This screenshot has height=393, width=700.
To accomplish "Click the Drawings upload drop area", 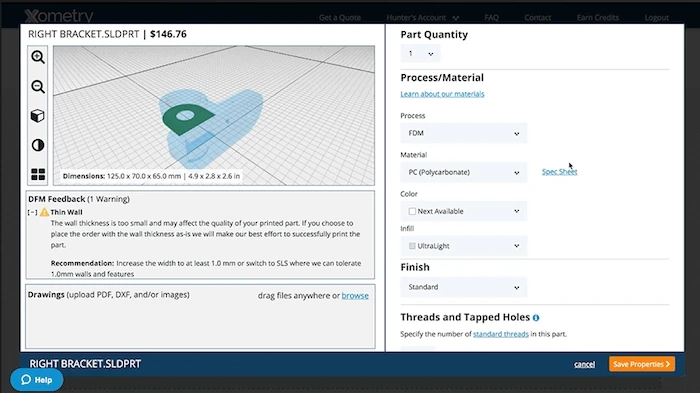I will [x=200, y=317].
